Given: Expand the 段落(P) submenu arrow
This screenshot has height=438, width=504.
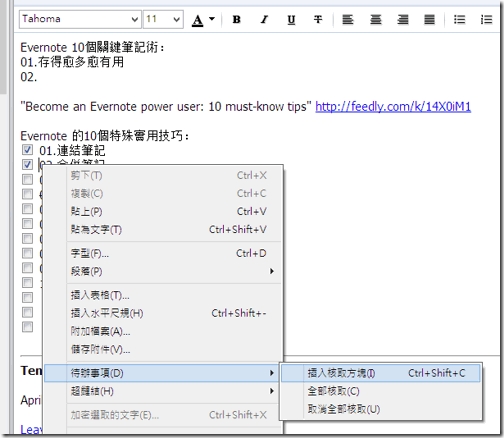Looking at the screenshot, I should click(272, 271).
